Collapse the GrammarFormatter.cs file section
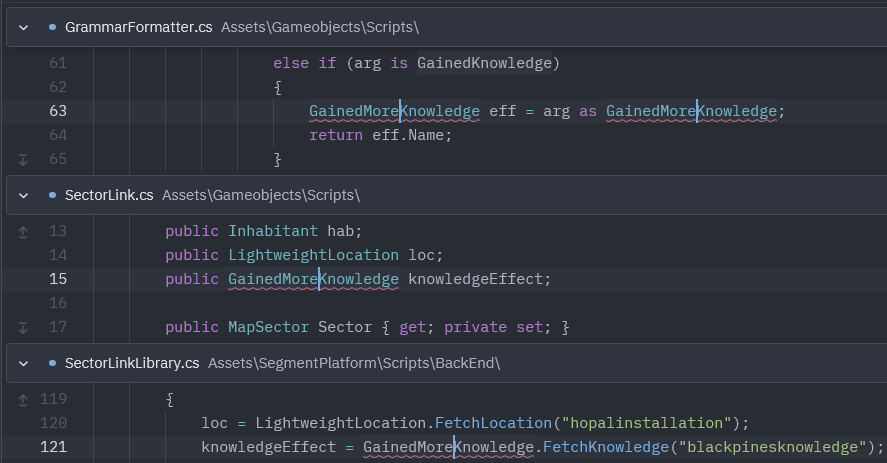Image resolution: width=887 pixels, height=463 pixels. [23, 27]
